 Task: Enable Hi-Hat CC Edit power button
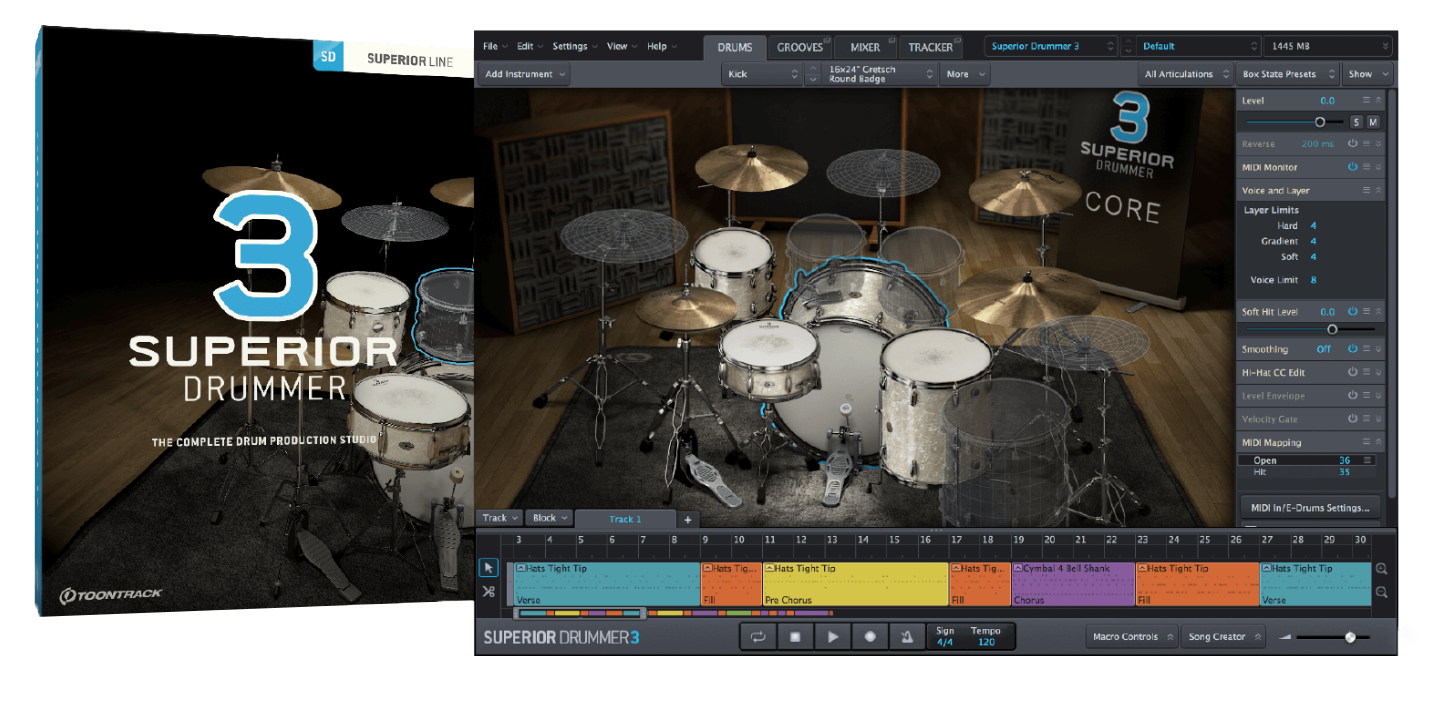1353,372
